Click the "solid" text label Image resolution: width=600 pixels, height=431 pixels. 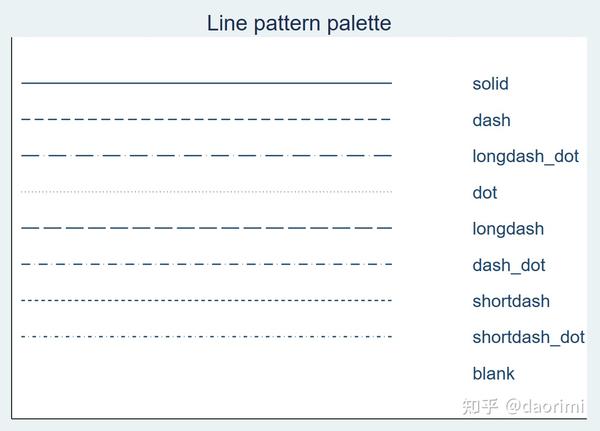coord(490,84)
